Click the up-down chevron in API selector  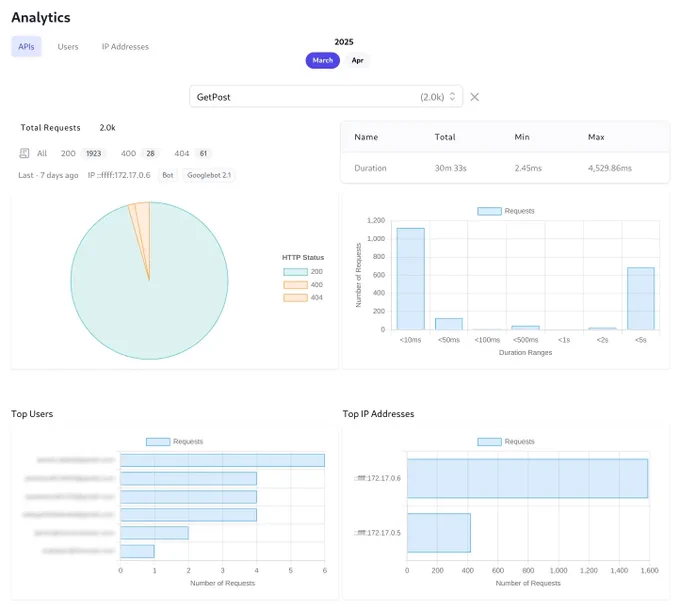(452, 97)
